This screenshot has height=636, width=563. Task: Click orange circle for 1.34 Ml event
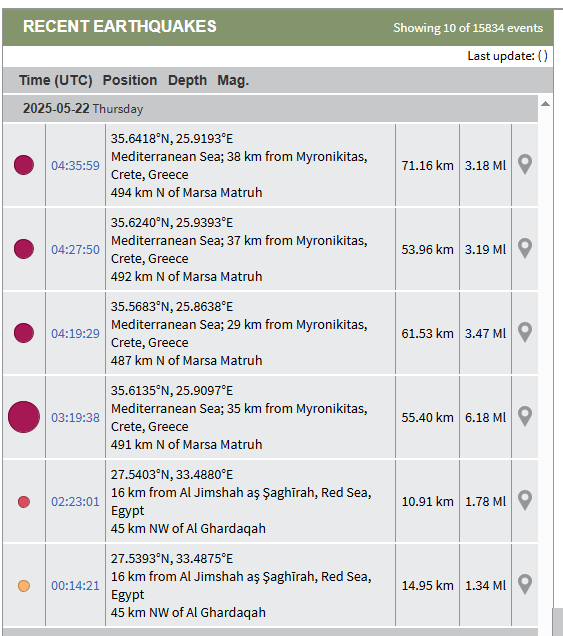[24, 586]
